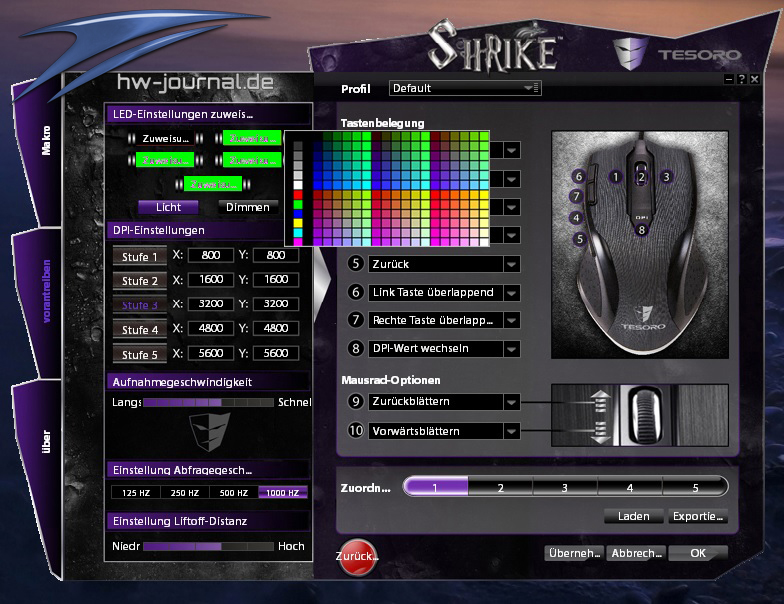Click mouse button marker 7 on diagram

tap(576, 196)
